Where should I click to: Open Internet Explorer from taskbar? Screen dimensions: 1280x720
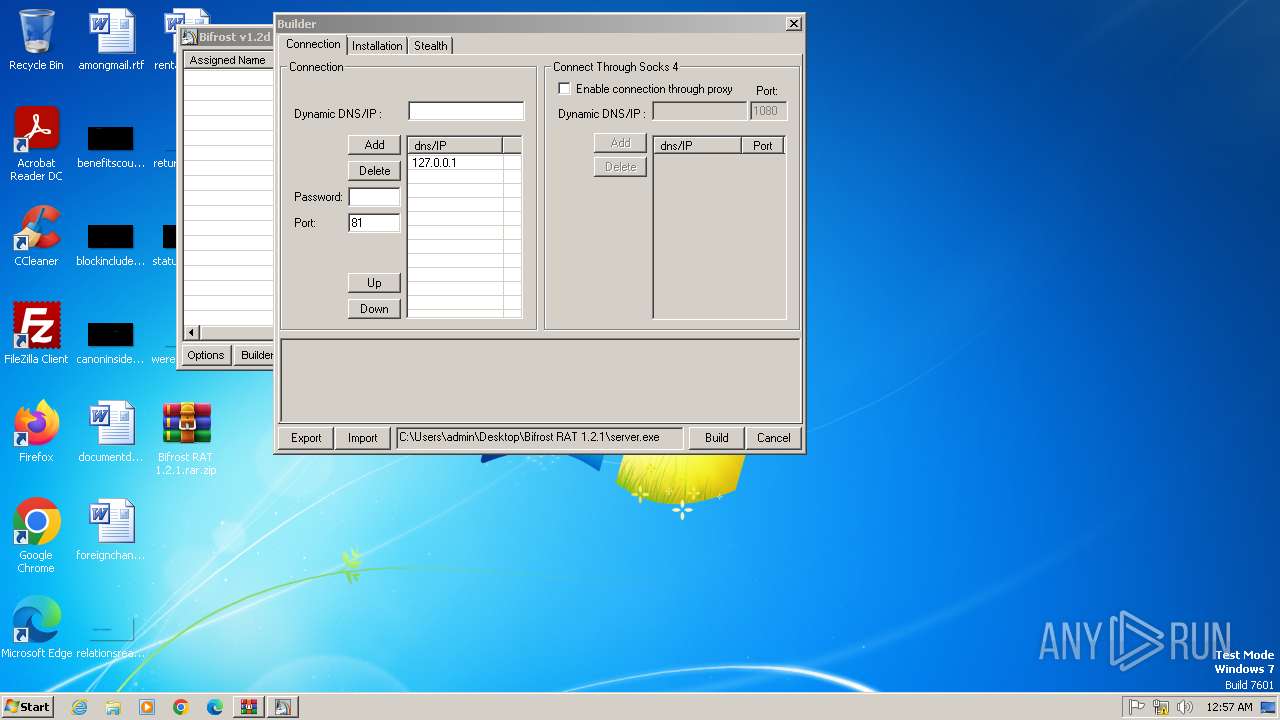point(79,707)
